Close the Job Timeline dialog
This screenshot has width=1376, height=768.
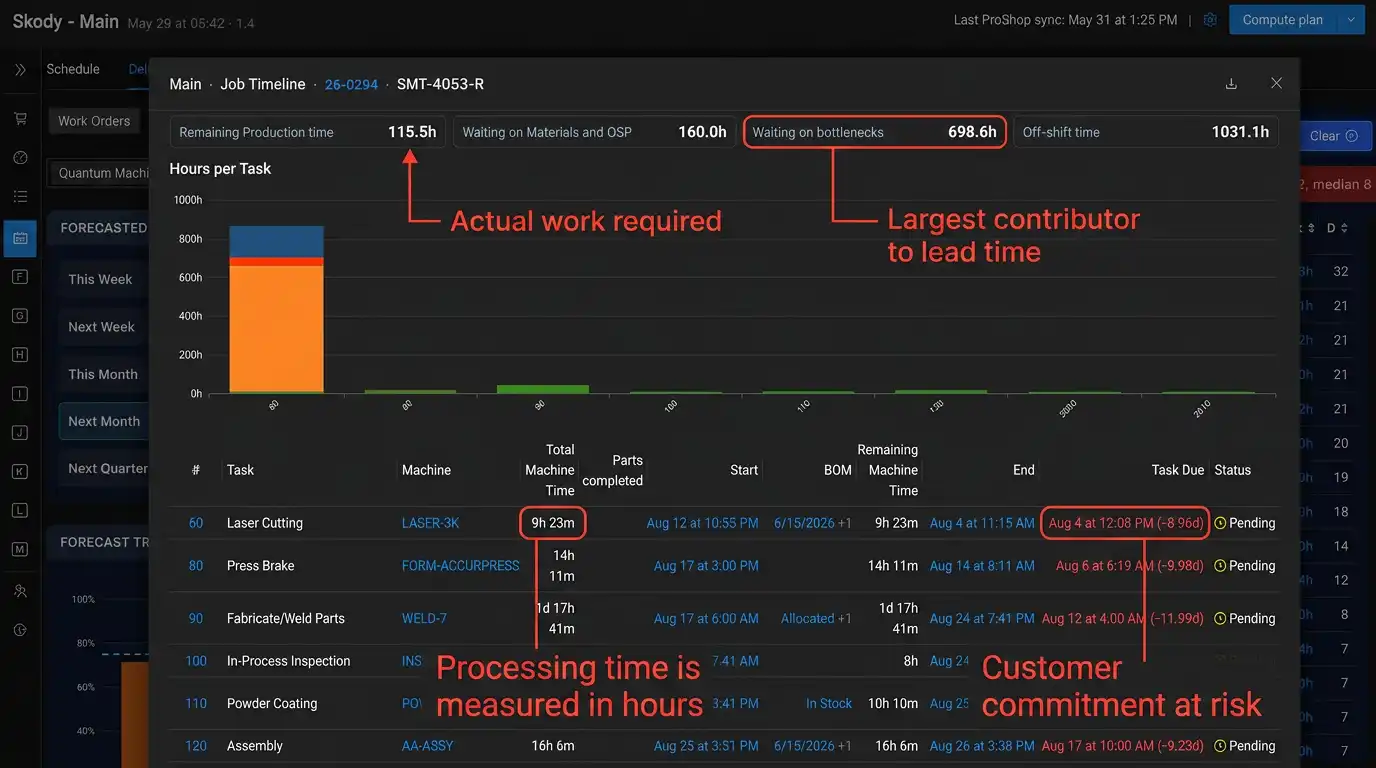(1276, 84)
